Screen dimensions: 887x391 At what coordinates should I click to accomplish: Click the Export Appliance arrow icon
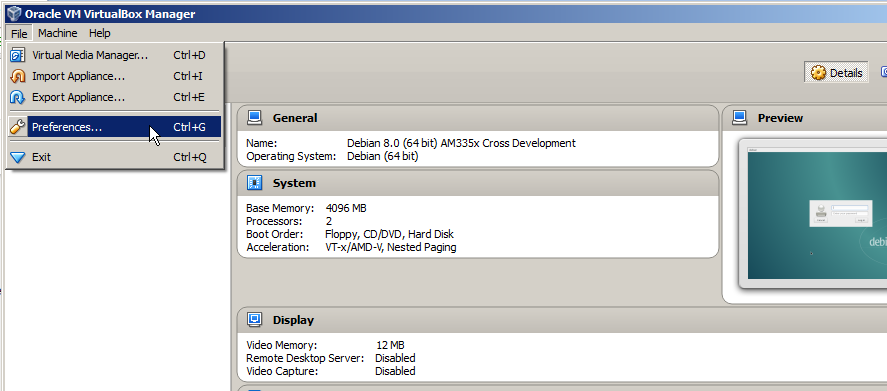(18, 97)
